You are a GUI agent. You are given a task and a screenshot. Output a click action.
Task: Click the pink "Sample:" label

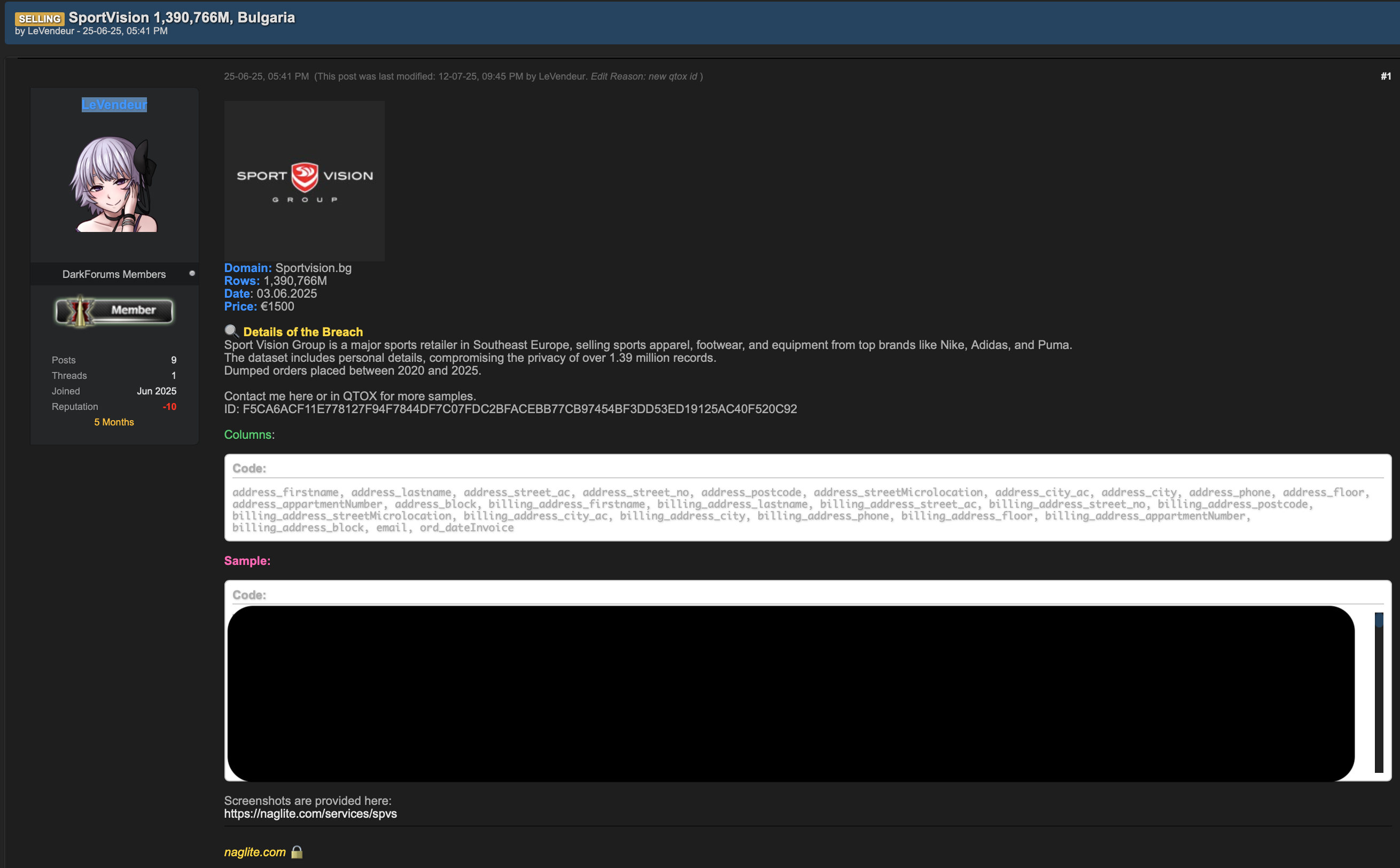tap(247, 561)
